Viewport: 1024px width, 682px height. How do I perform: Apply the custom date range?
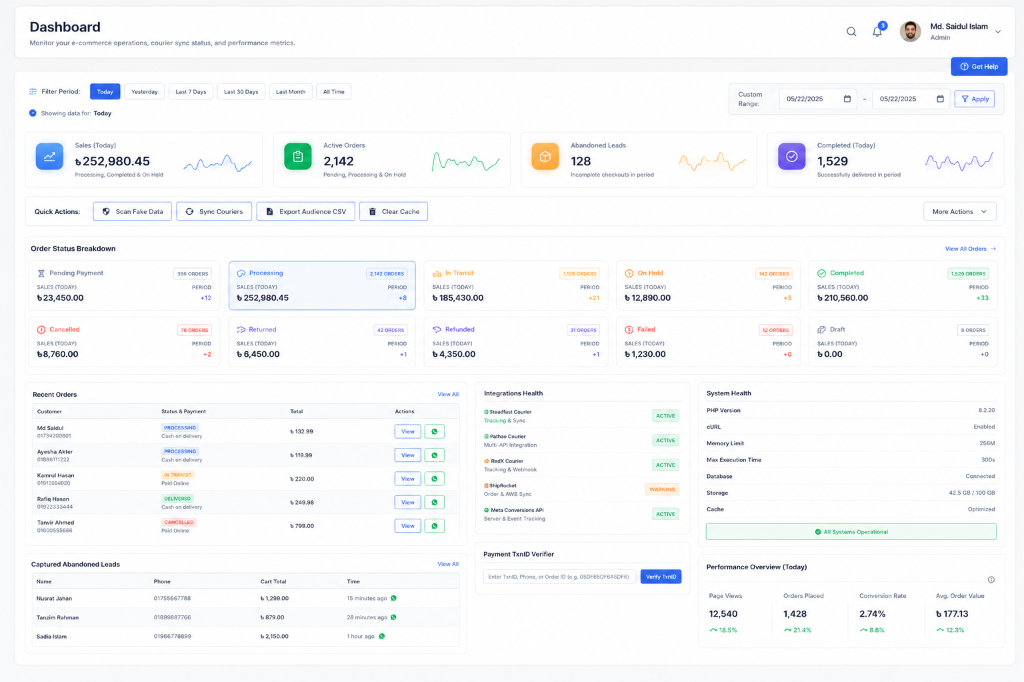point(974,99)
